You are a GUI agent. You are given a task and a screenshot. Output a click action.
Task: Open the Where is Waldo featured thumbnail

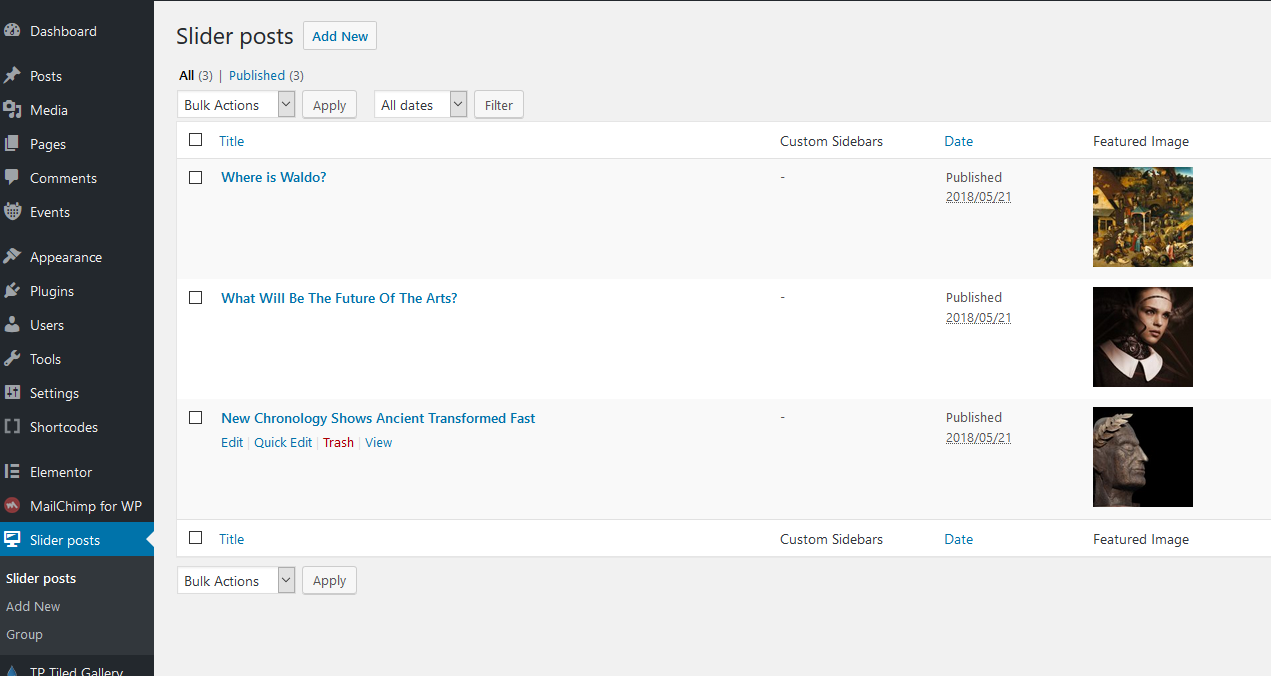1142,217
